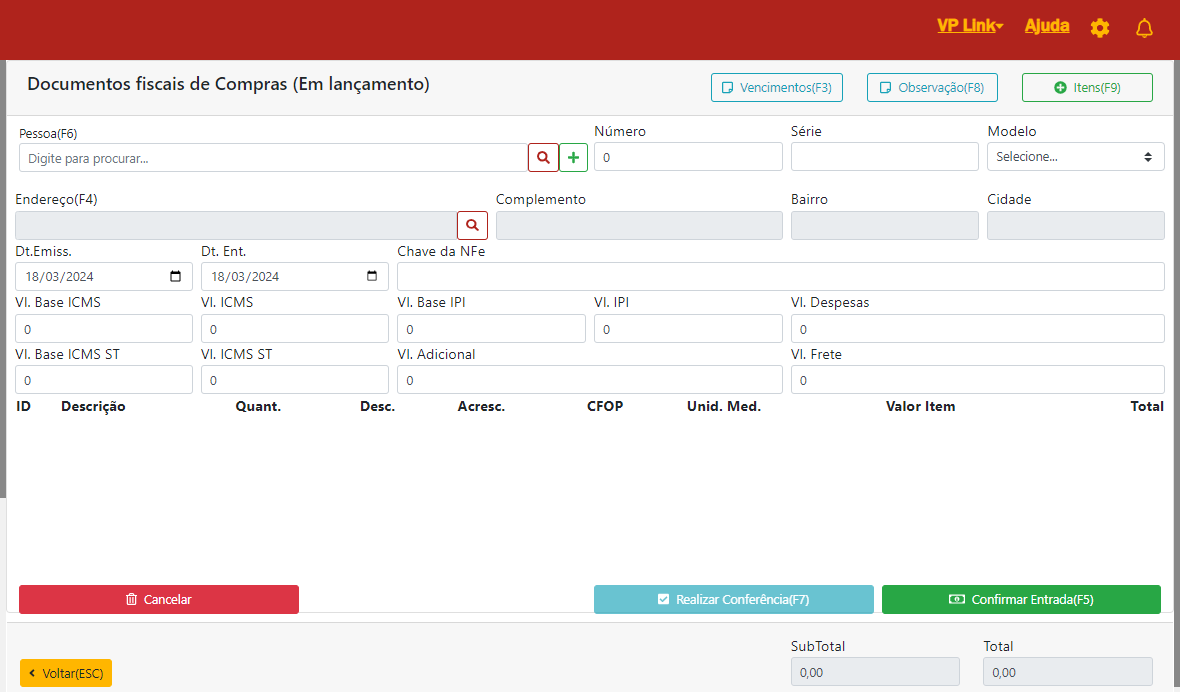
Task: Open the settings gear icon
Action: coord(1100,28)
